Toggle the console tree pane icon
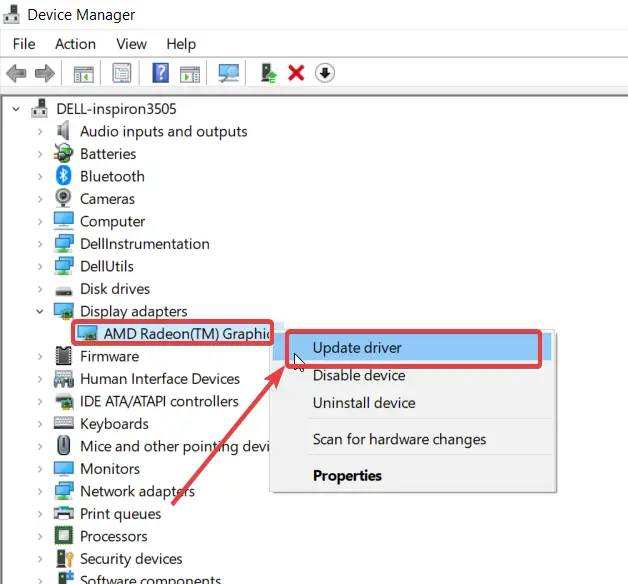Image resolution: width=628 pixels, height=584 pixels. point(83,74)
